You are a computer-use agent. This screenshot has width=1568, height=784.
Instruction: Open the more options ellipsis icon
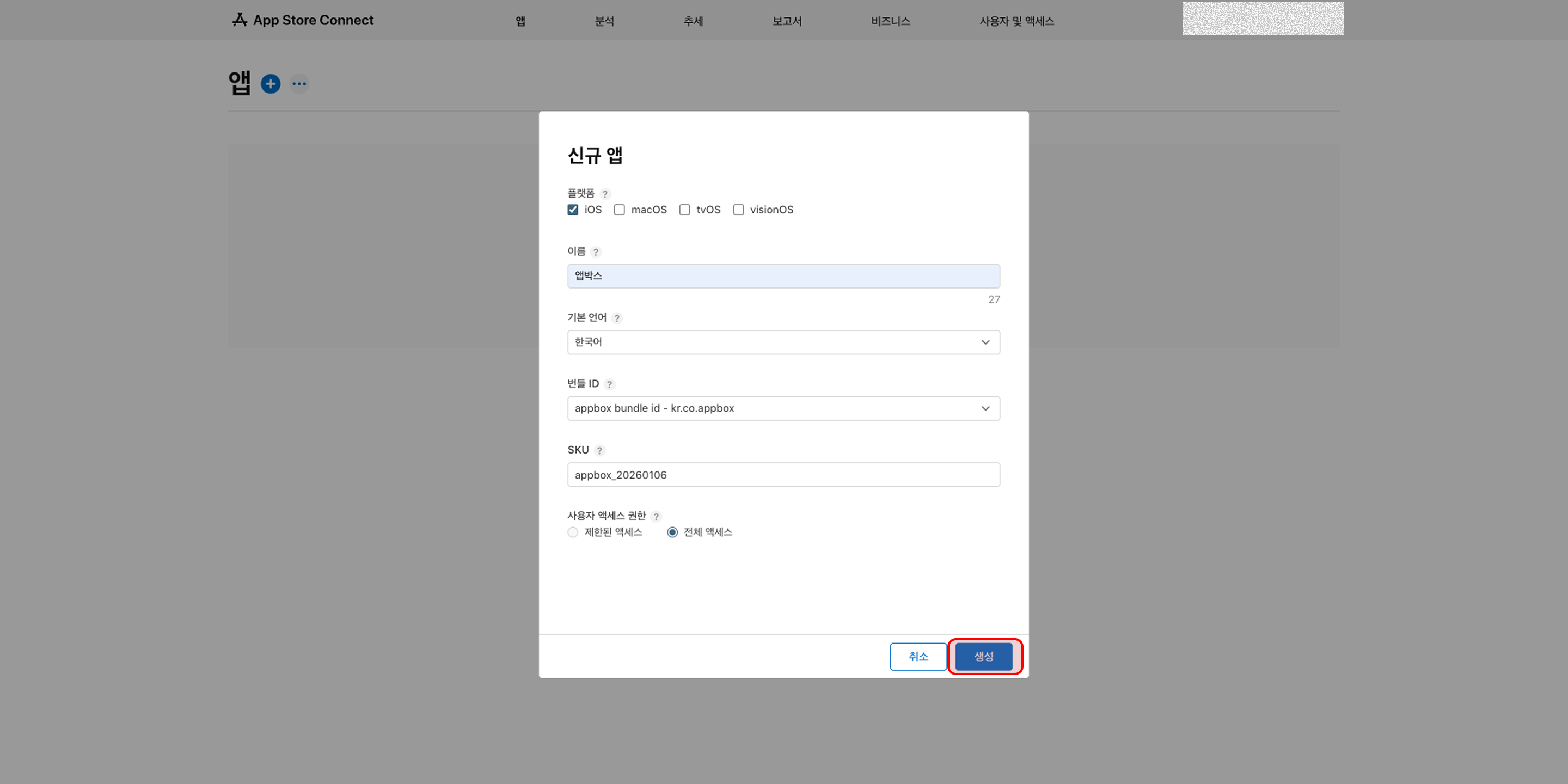[299, 84]
